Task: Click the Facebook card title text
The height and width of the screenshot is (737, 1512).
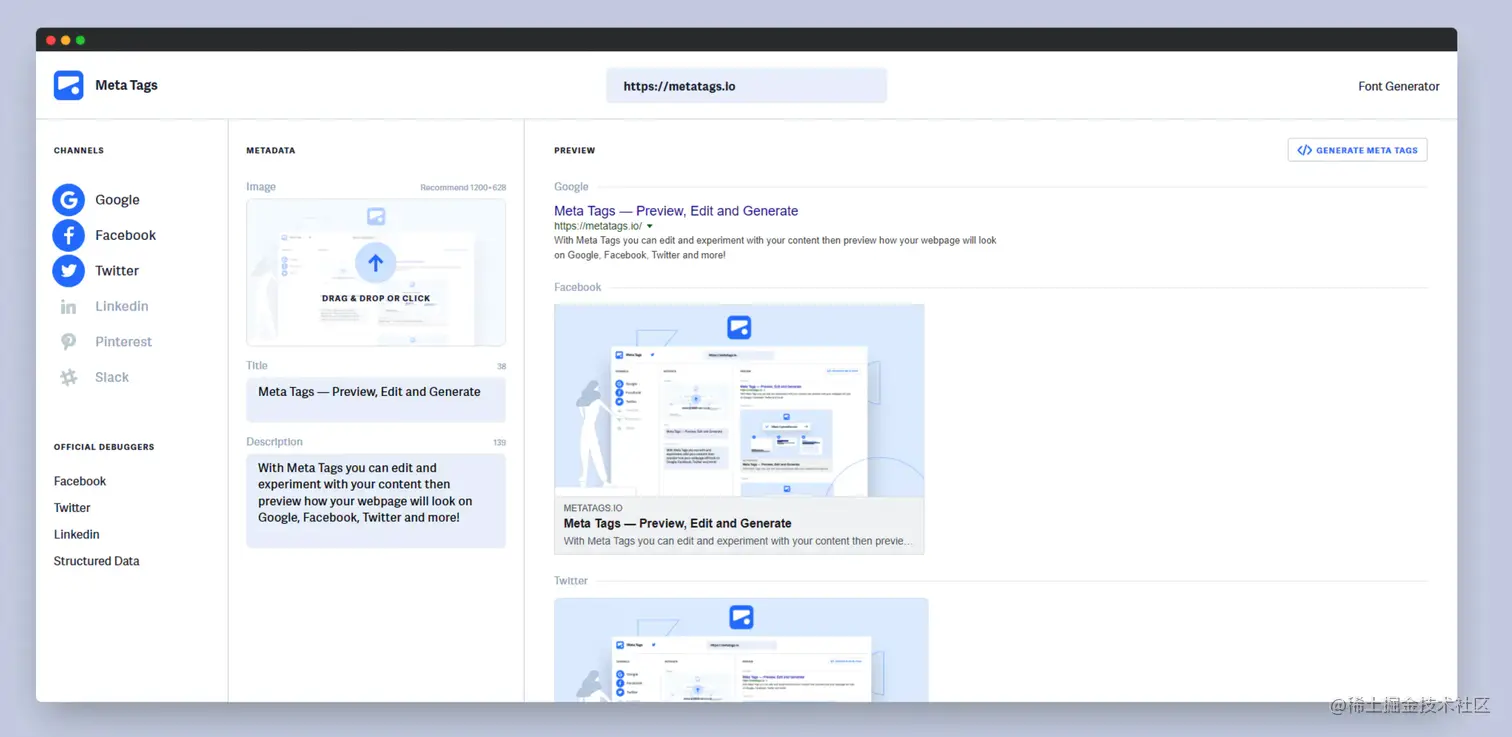Action: pos(677,523)
